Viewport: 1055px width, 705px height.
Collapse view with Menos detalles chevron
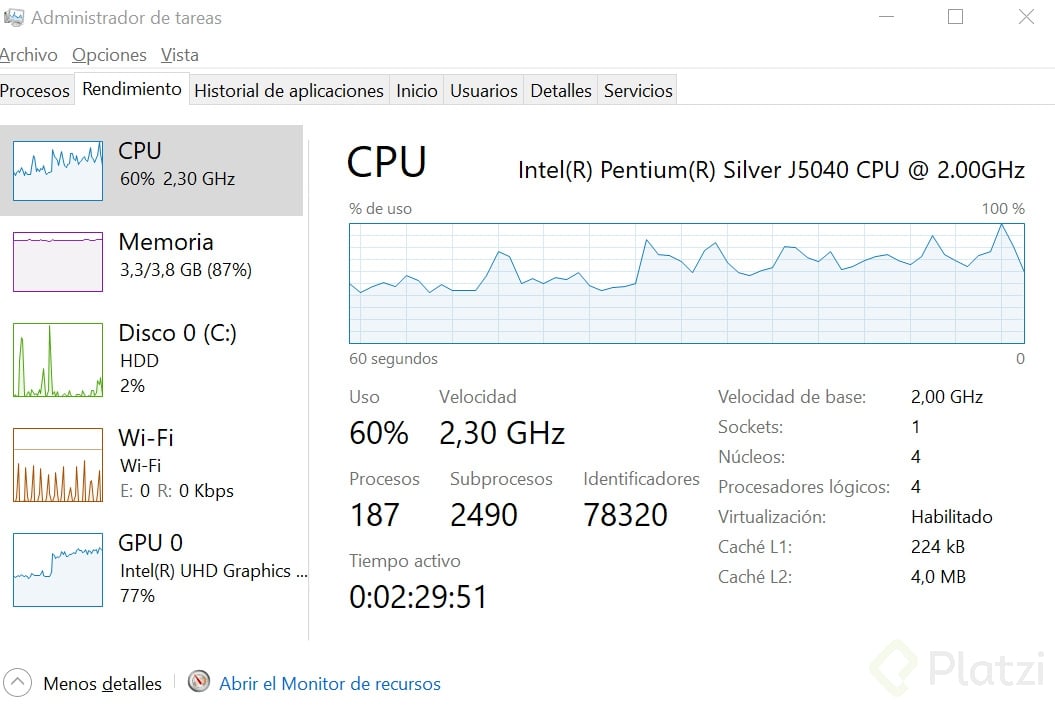[17, 683]
